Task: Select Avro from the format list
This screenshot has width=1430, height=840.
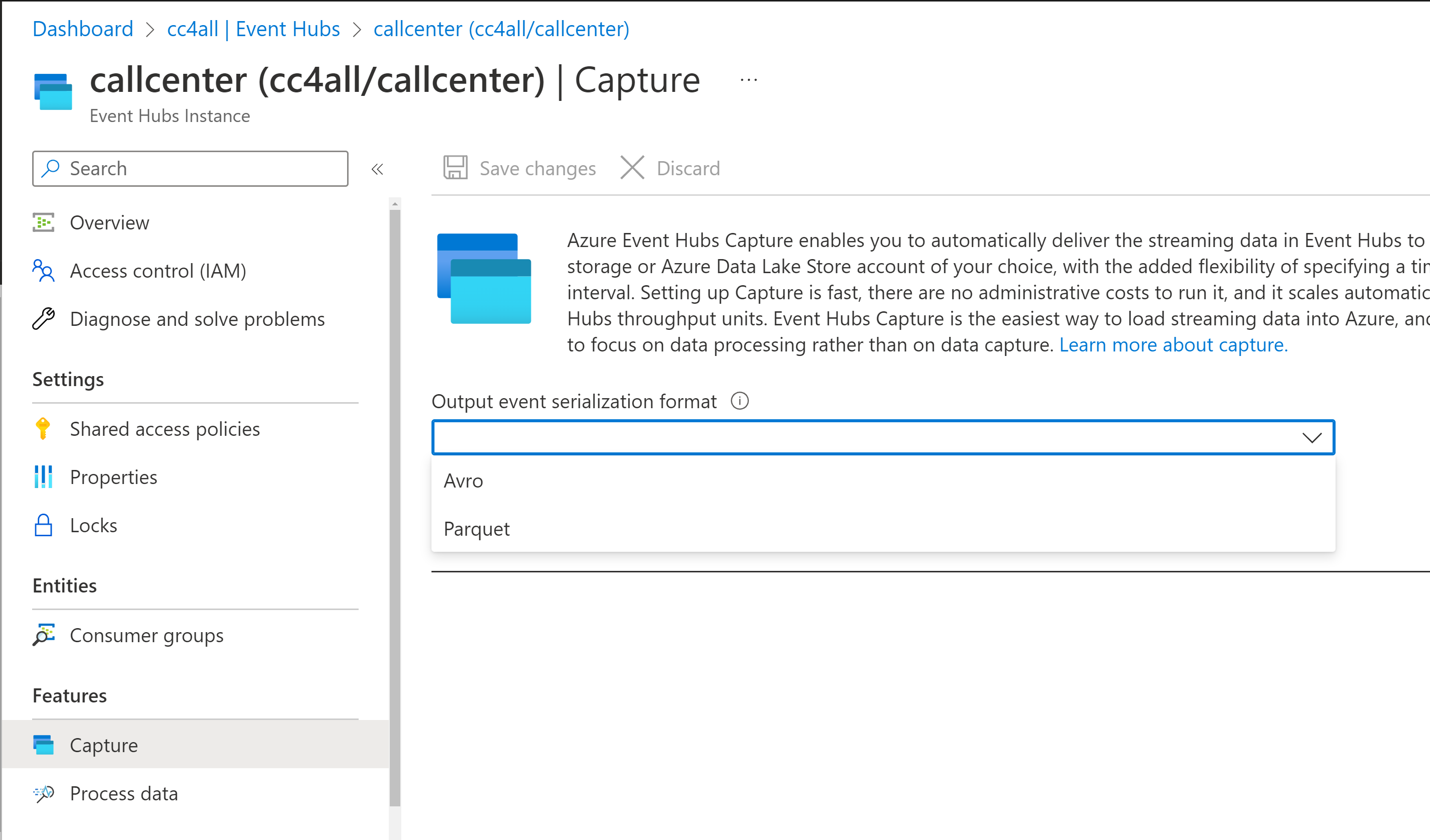Action: 463,481
